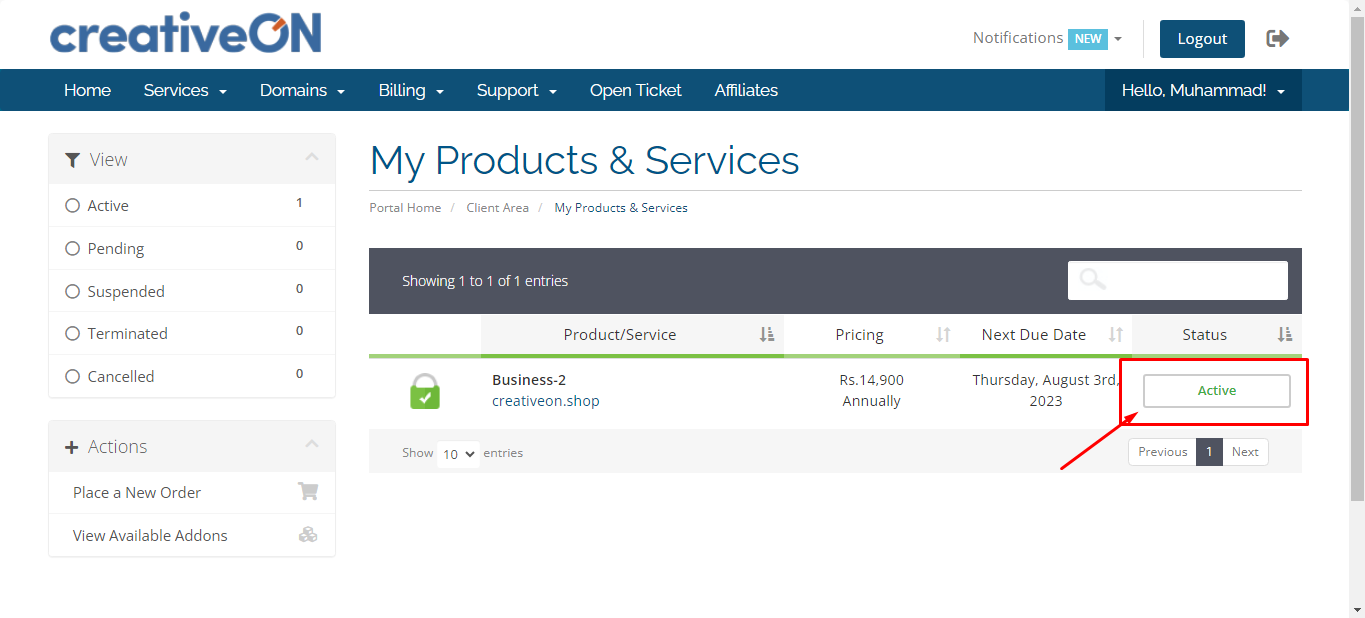The image size is (1365, 618).
Task: Click the Logout button
Action: coord(1202,39)
